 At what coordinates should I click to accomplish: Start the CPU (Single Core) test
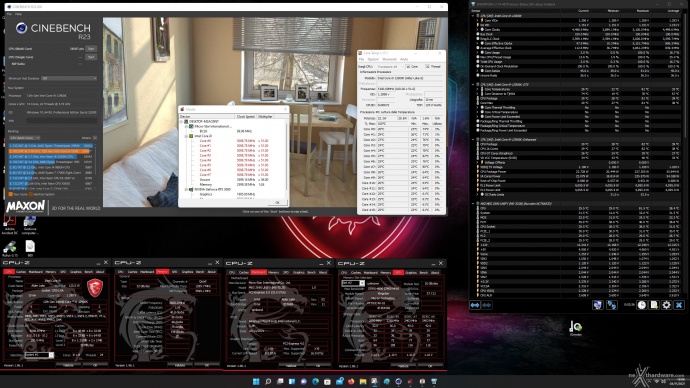(x=91, y=57)
